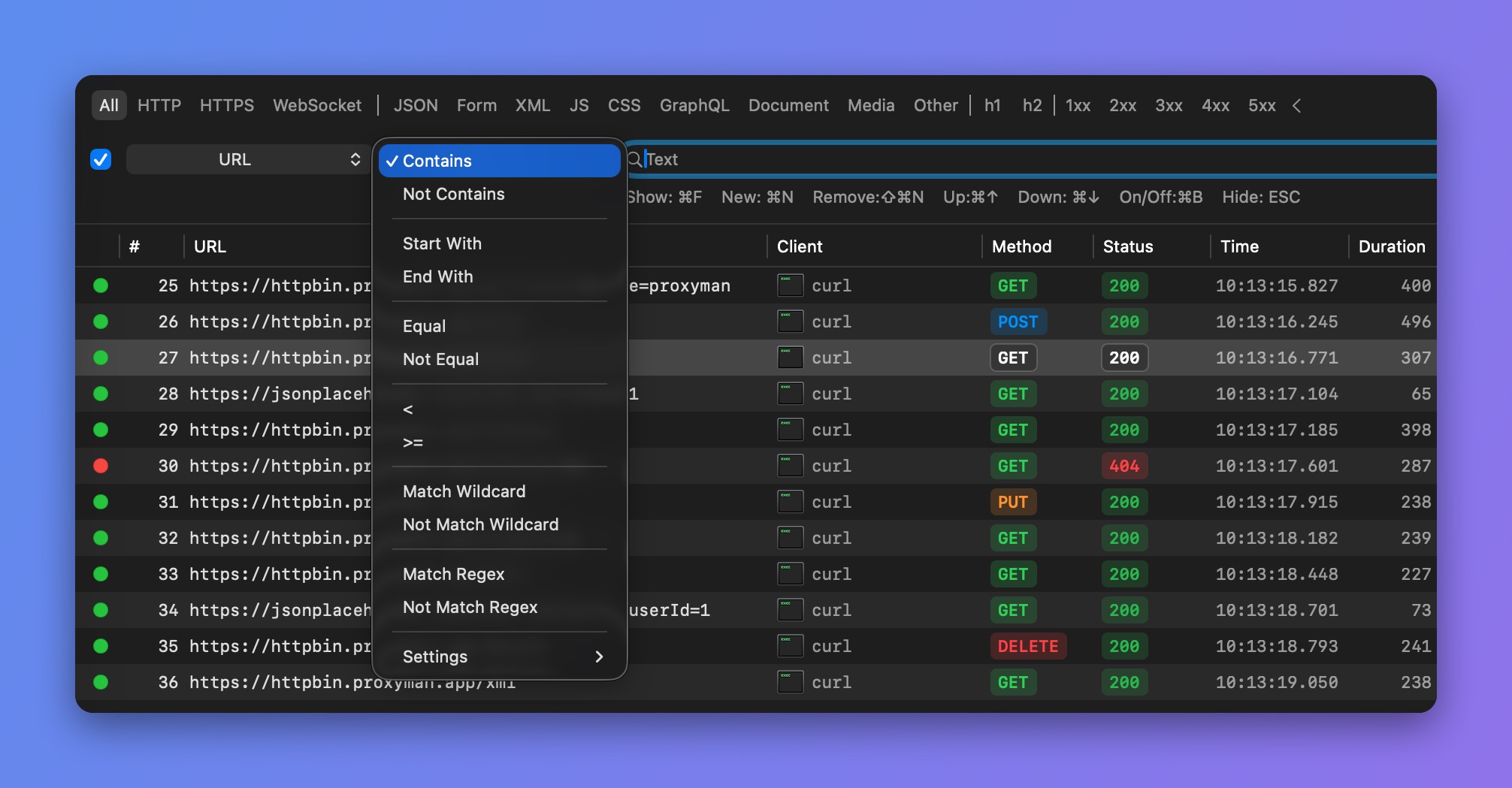Select the Start With option
Screen dimensions: 1512x788
click(500, 243)
